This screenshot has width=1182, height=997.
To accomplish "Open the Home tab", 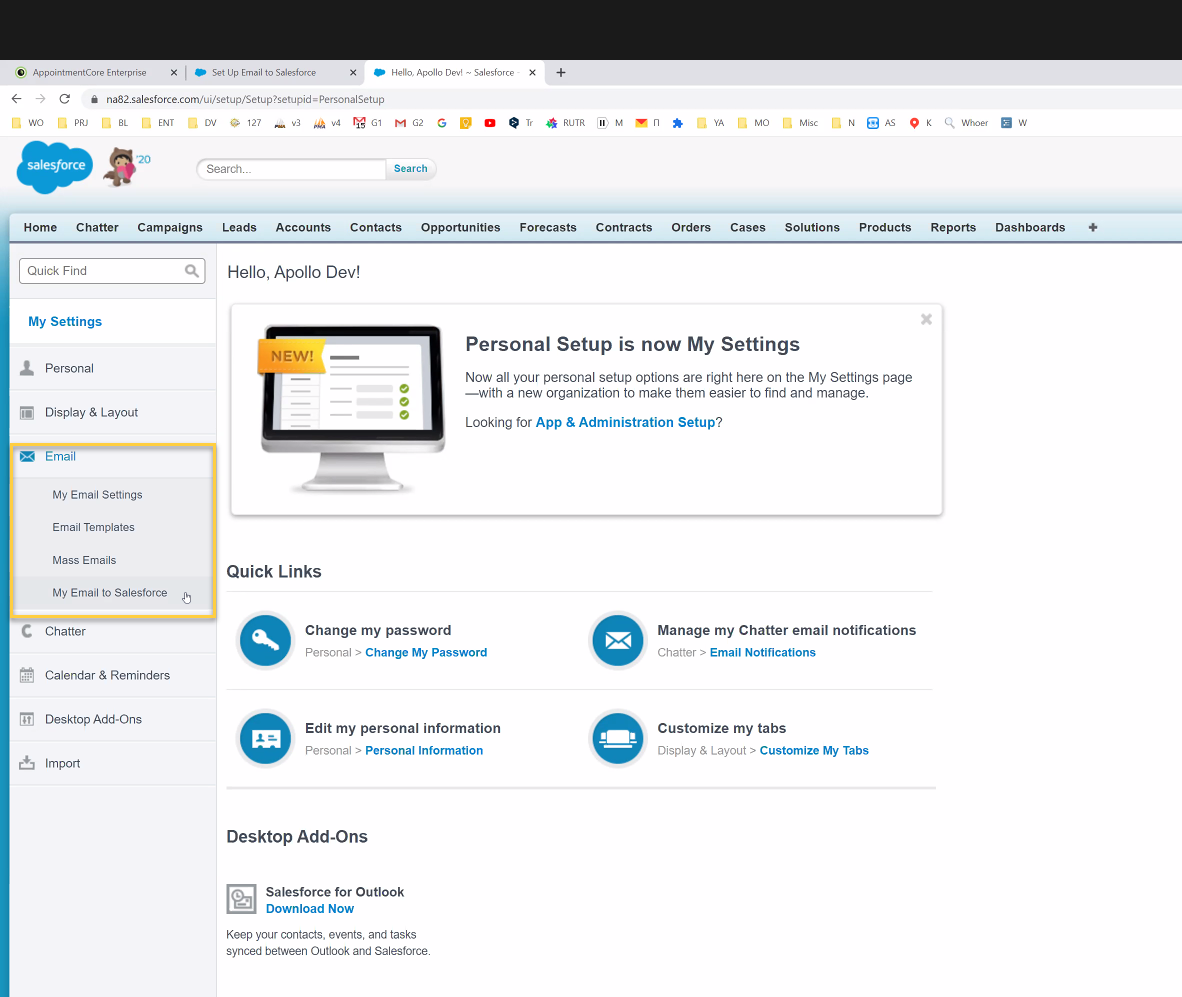I will [x=40, y=228].
